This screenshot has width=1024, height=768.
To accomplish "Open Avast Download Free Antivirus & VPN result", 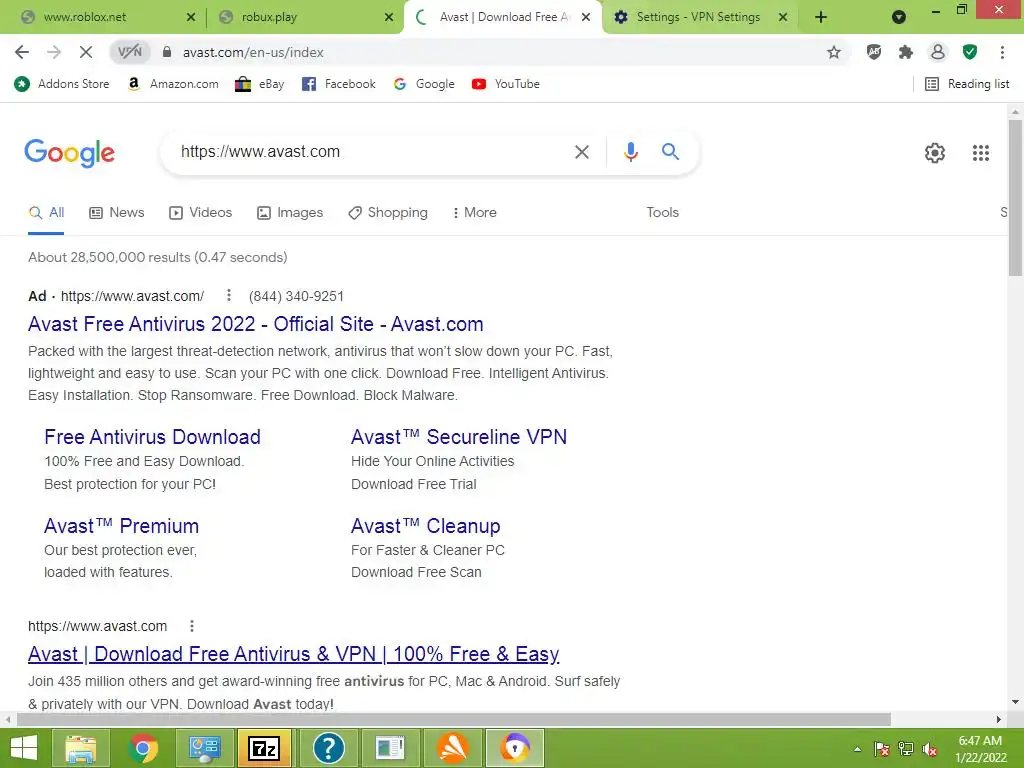I will point(293,654).
